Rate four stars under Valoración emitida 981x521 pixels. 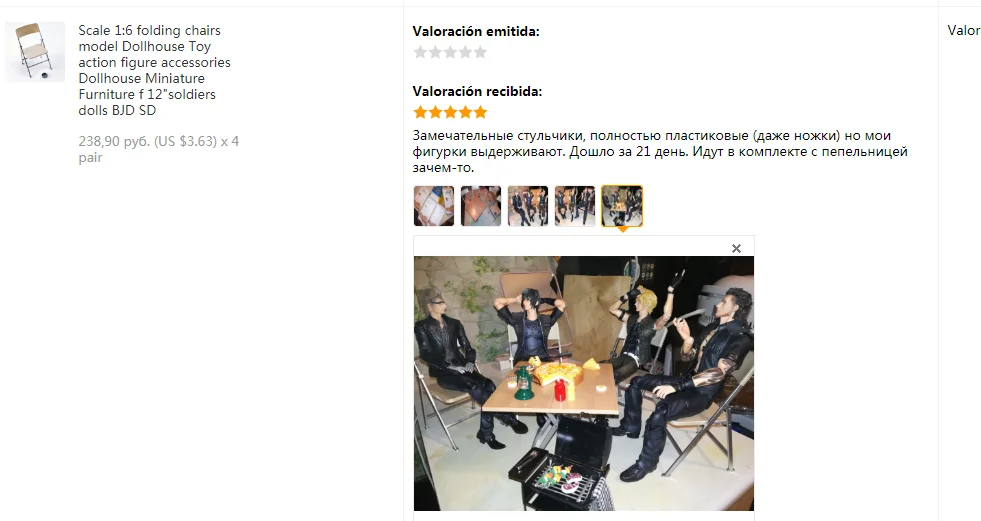pyautogui.click(x=465, y=53)
